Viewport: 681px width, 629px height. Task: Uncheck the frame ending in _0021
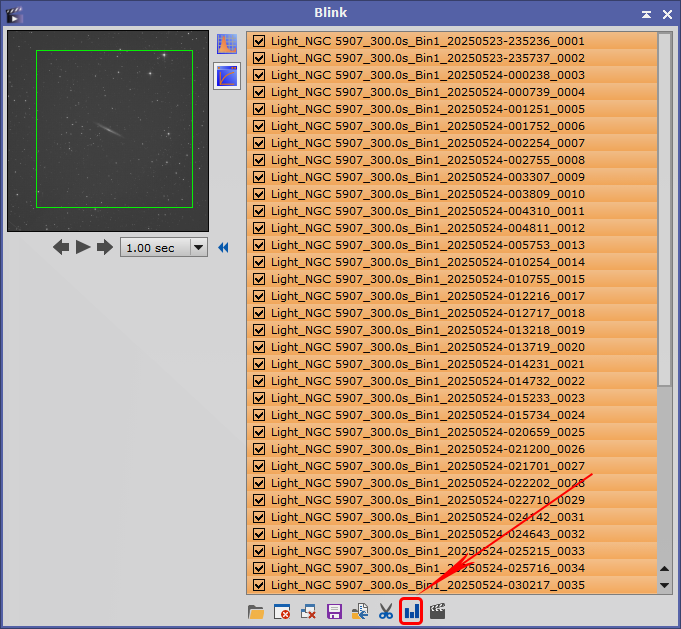point(259,364)
